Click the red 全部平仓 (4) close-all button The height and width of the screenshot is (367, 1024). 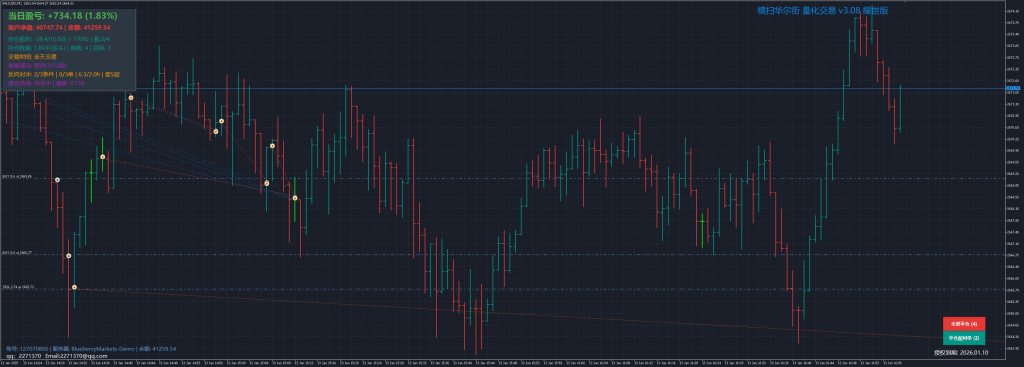click(x=963, y=324)
